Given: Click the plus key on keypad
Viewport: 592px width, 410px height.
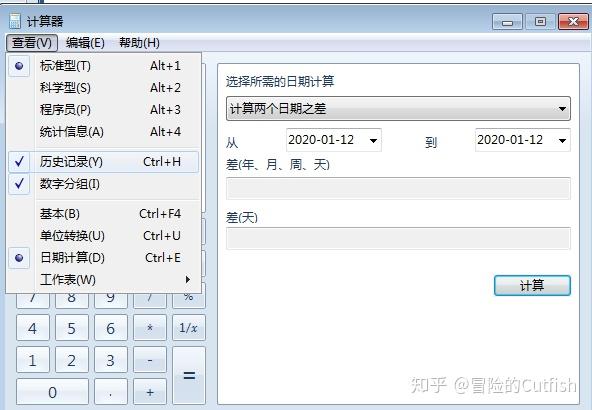Looking at the screenshot, I should click(150, 392).
